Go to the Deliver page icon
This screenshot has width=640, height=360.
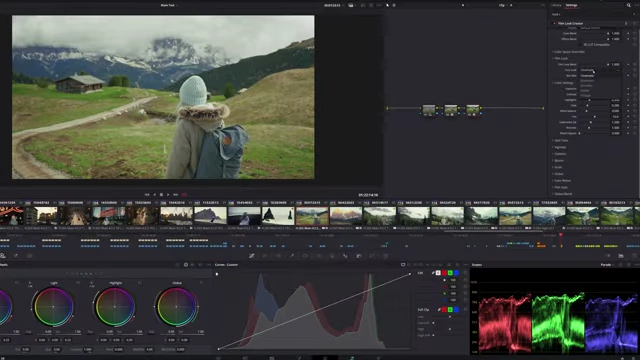click(x=378, y=358)
